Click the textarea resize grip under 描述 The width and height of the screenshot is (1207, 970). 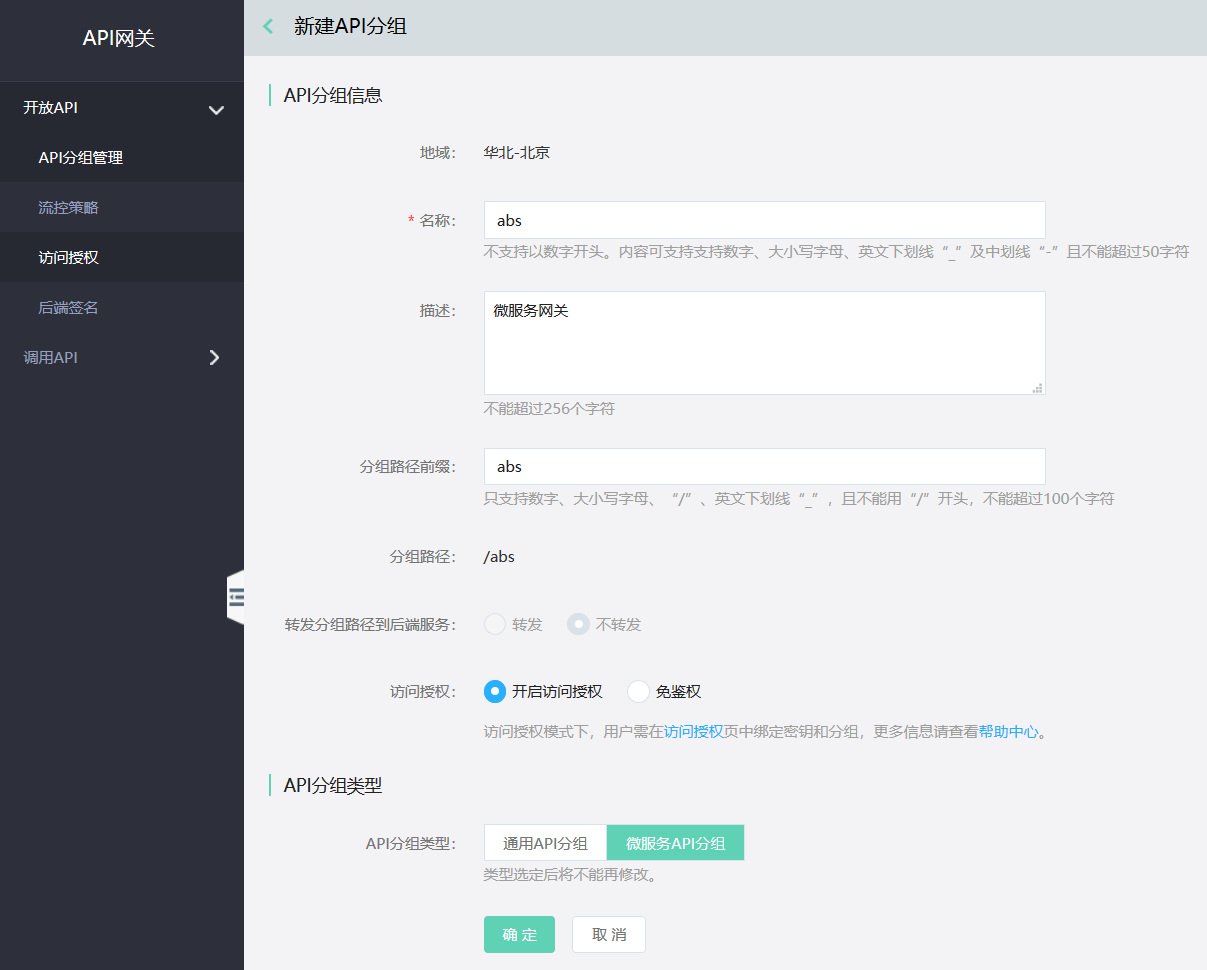coord(1038,388)
